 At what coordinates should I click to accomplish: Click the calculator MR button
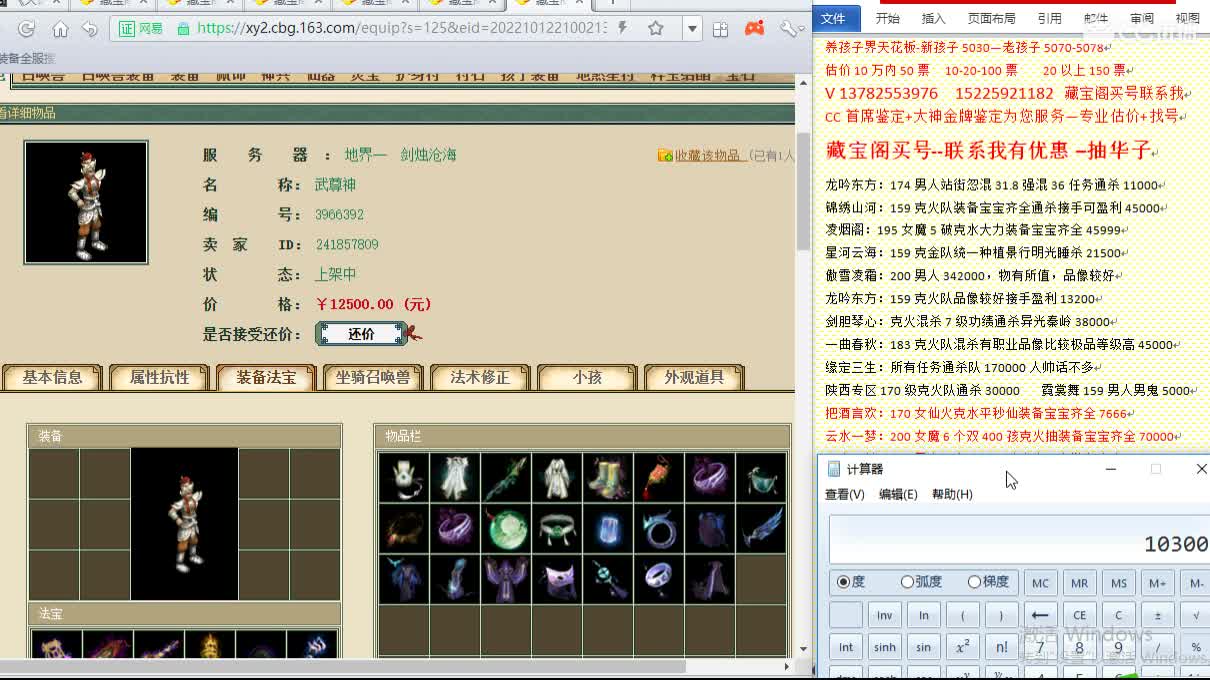coord(1079,583)
